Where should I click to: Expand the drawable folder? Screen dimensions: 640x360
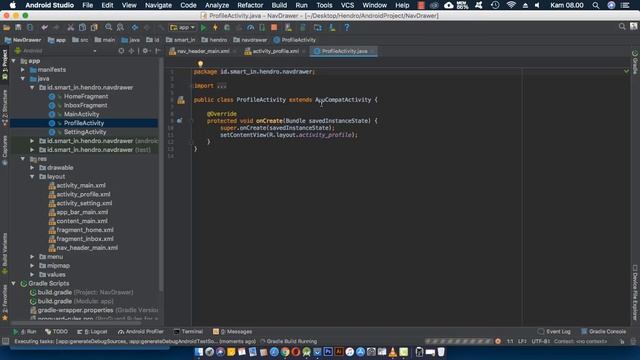(x=32, y=168)
